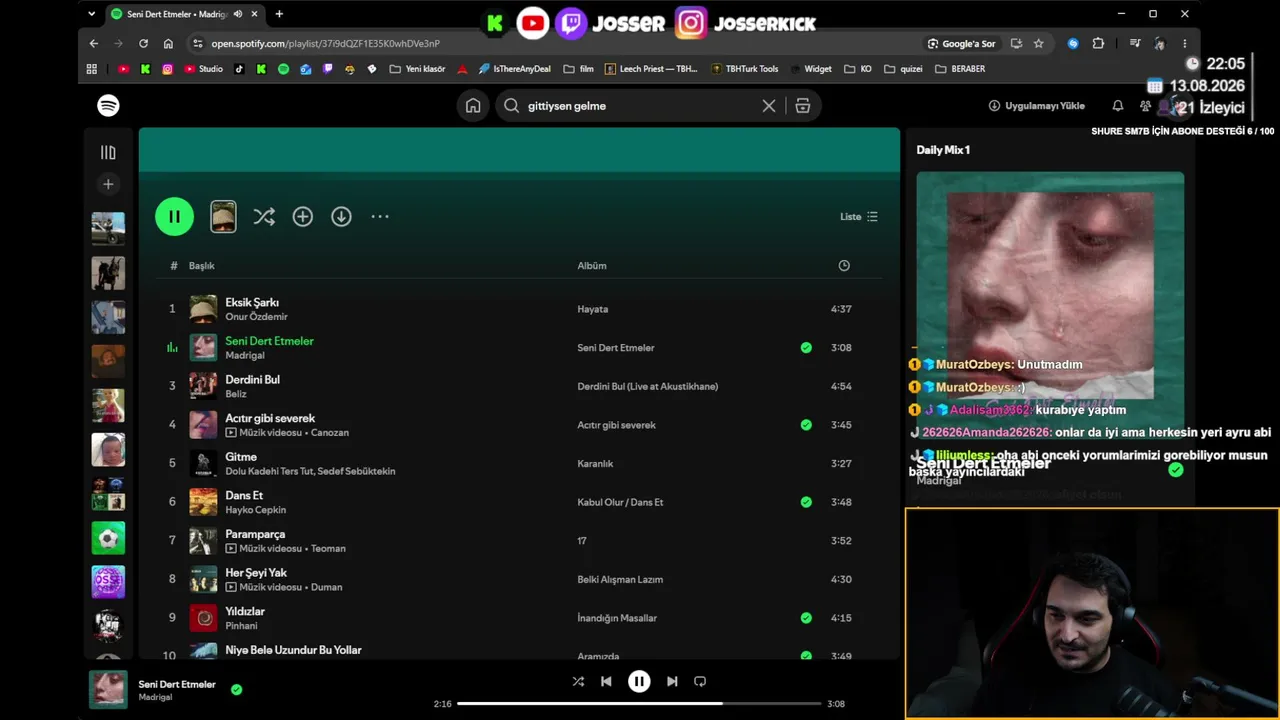Open the 'BERABER' bookmark folder
This screenshot has width=1280, height=720.
coord(960,69)
